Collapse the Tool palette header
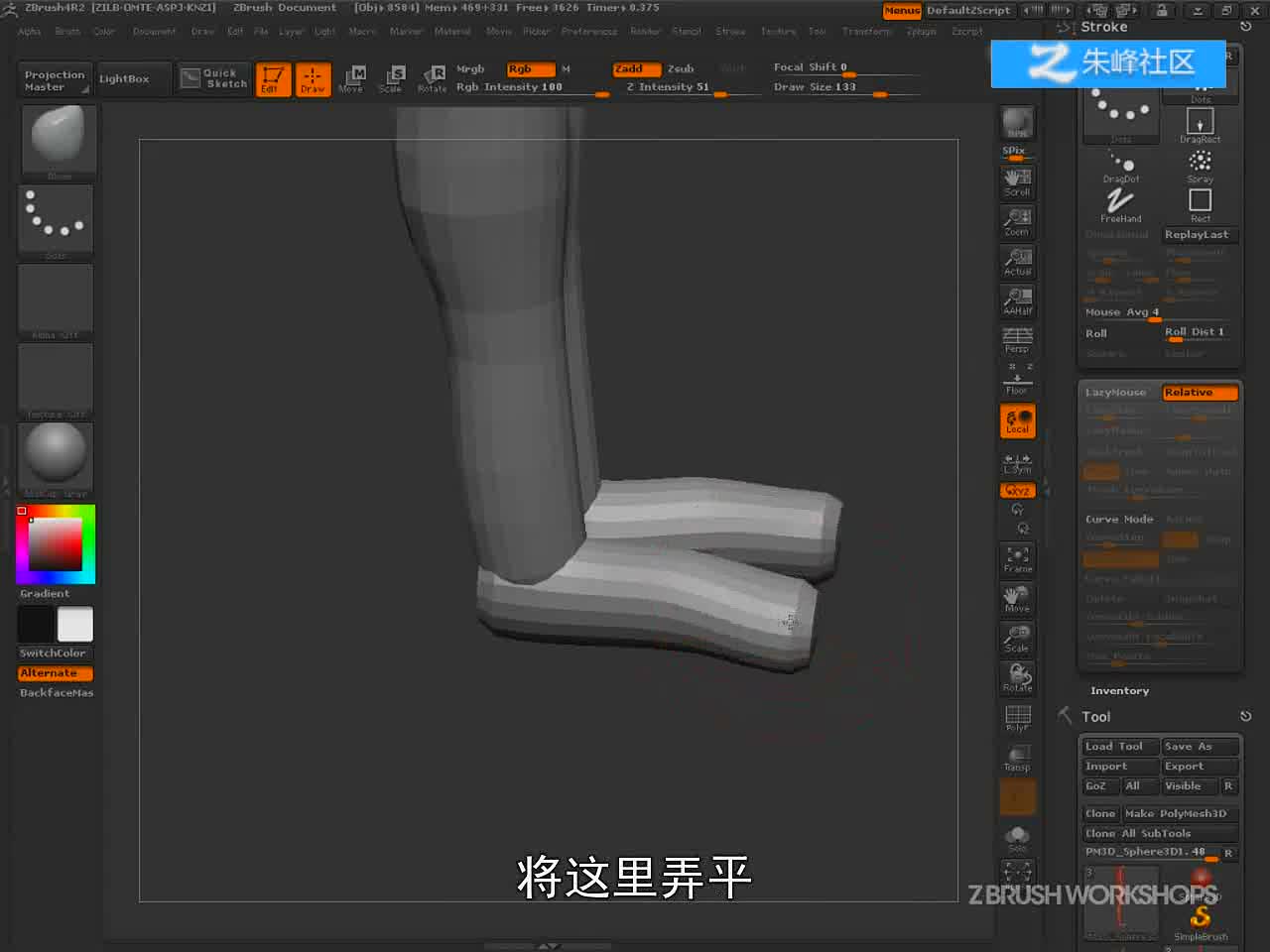Viewport: 1270px width, 952px height. click(1095, 716)
